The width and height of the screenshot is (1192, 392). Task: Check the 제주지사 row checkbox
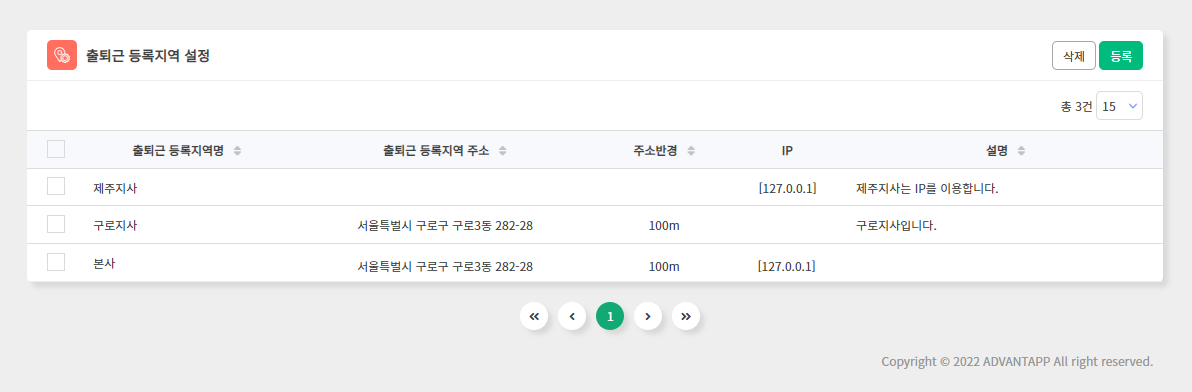pos(55,186)
